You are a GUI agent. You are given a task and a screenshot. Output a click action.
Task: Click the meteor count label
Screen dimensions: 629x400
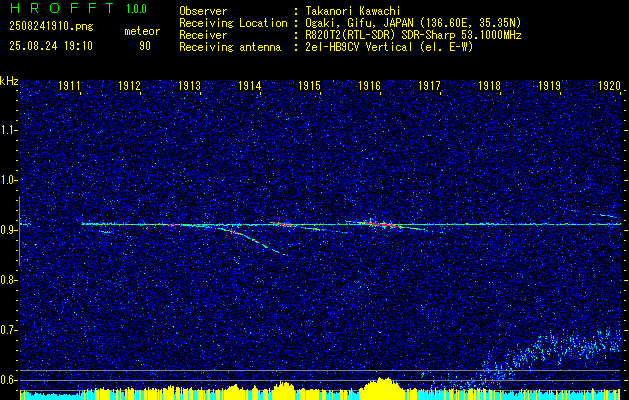click(x=142, y=31)
